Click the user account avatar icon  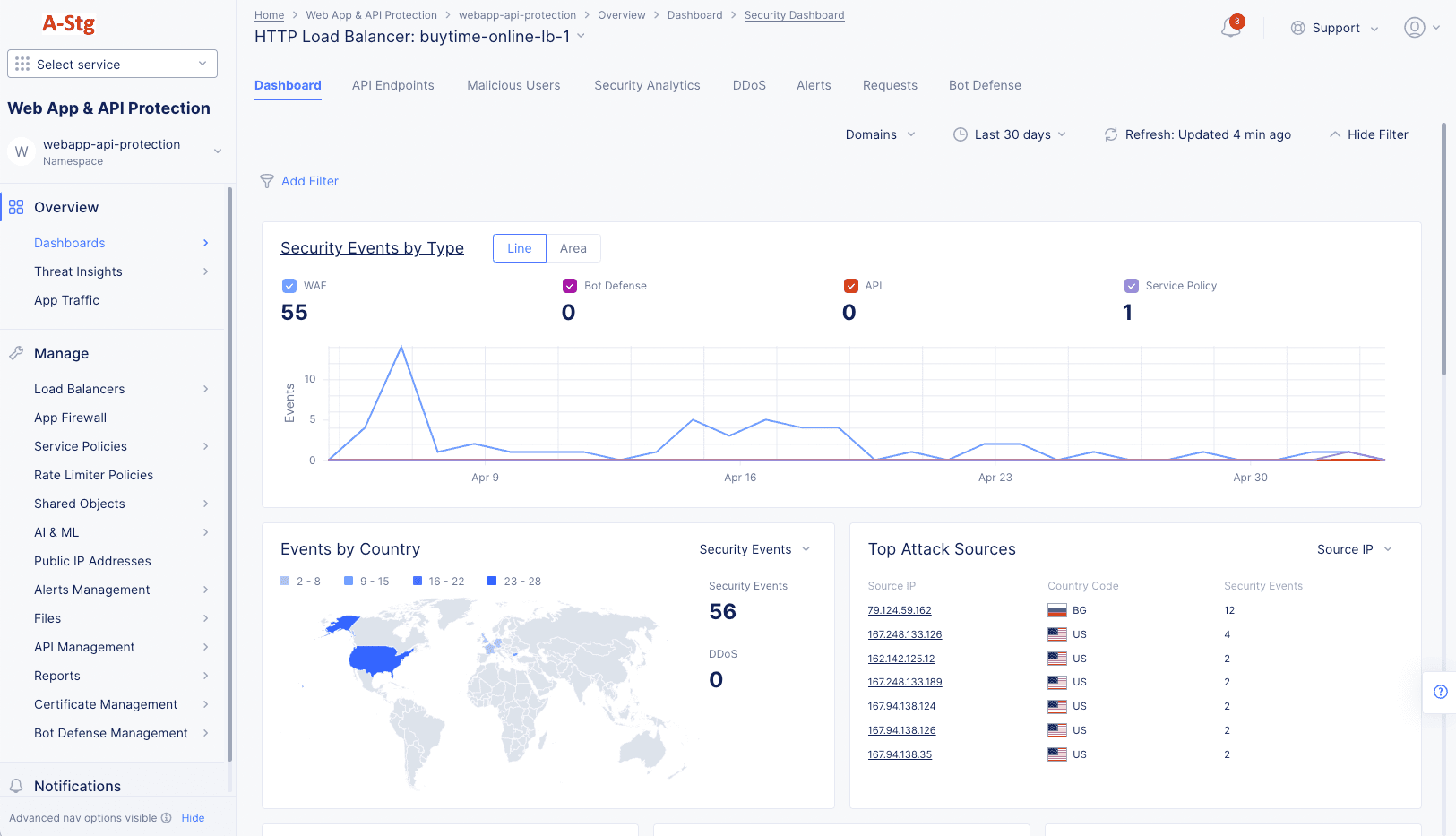(x=1414, y=28)
